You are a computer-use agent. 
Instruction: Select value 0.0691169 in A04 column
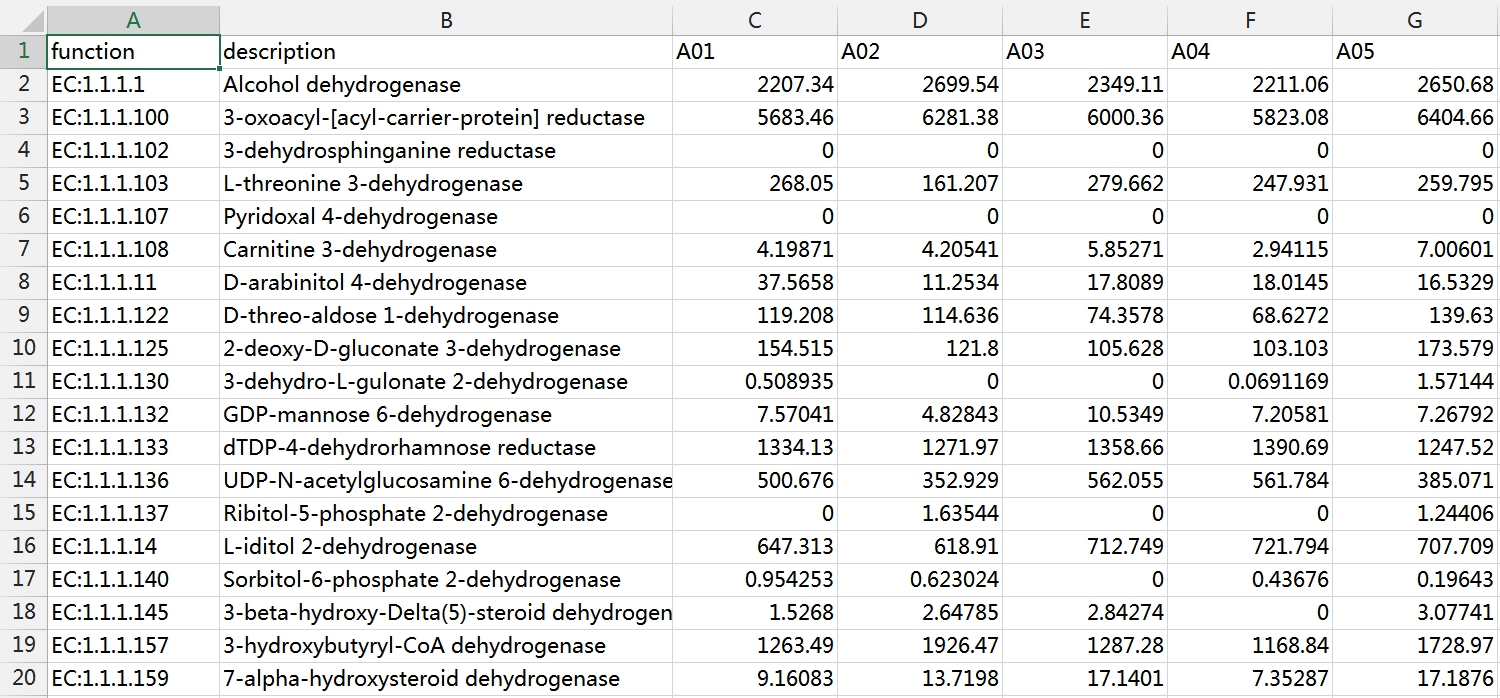coord(1250,382)
